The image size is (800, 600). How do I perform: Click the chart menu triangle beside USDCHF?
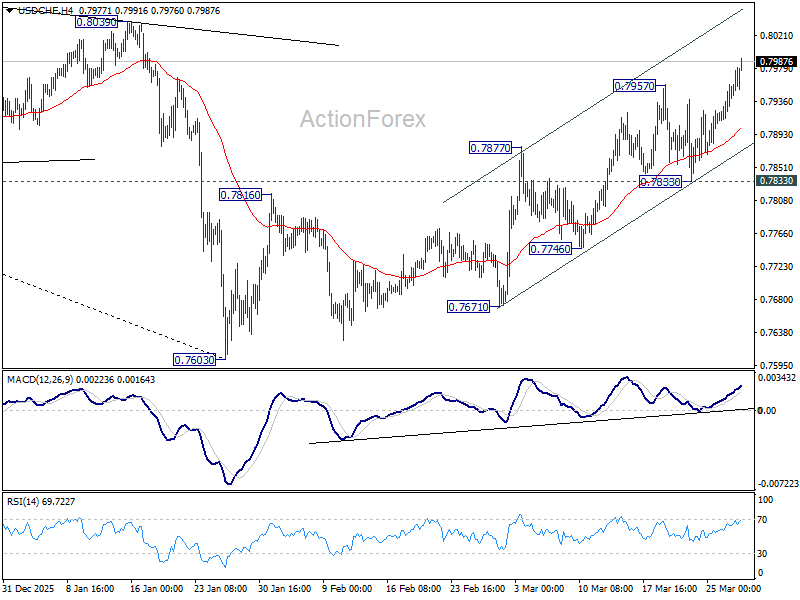click(10, 10)
